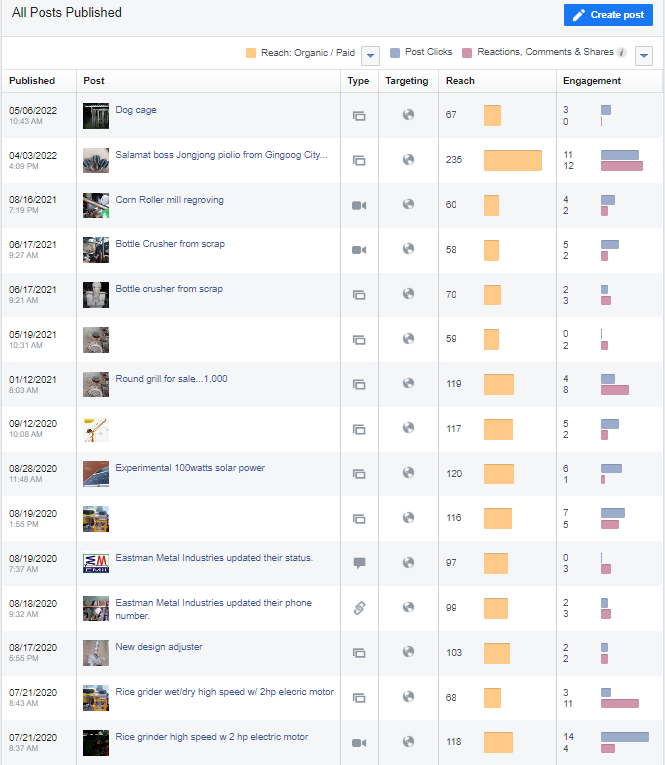This screenshot has width=665, height=765.
Task: Click the globe icon for phone number update
Action: (408, 607)
